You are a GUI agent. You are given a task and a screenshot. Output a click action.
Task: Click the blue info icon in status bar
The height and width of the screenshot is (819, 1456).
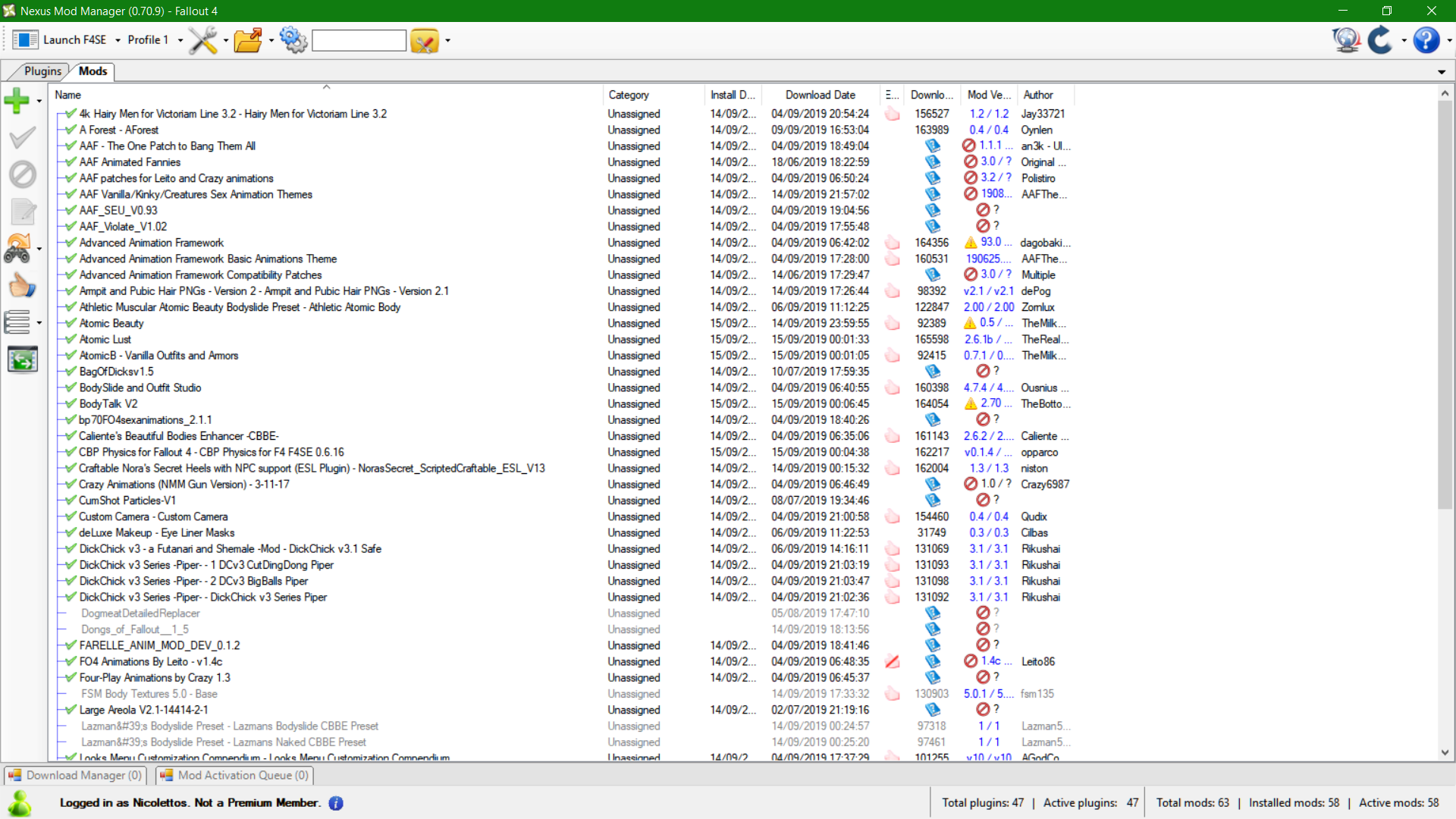tap(336, 803)
